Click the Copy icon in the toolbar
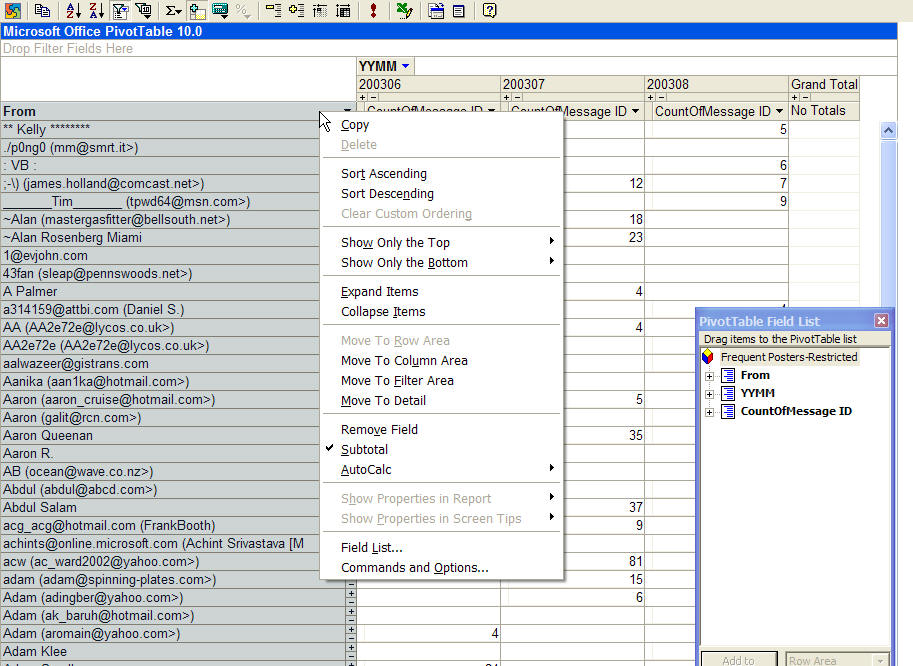This screenshot has height=666, width=913. [x=42, y=11]
